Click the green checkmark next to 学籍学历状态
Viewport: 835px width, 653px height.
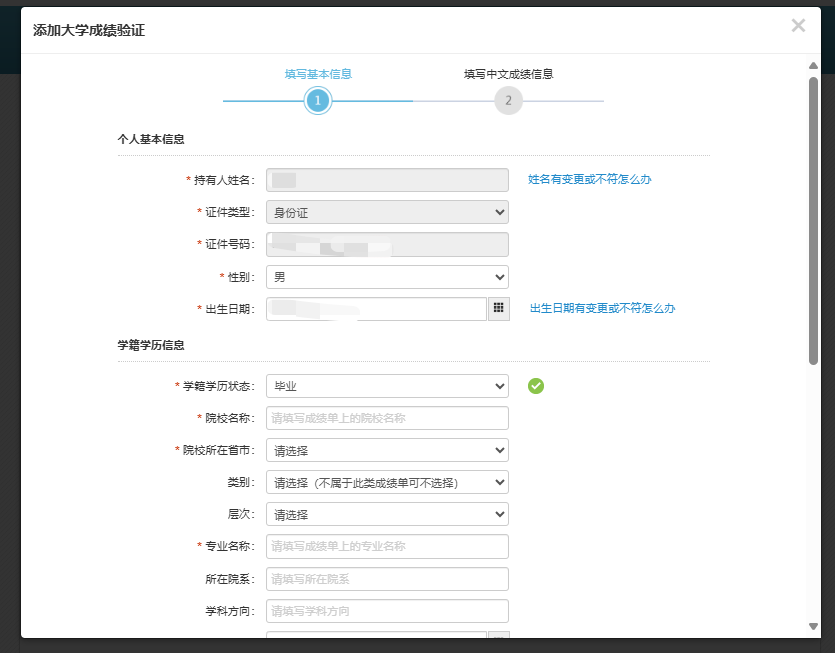coord(536,386)
